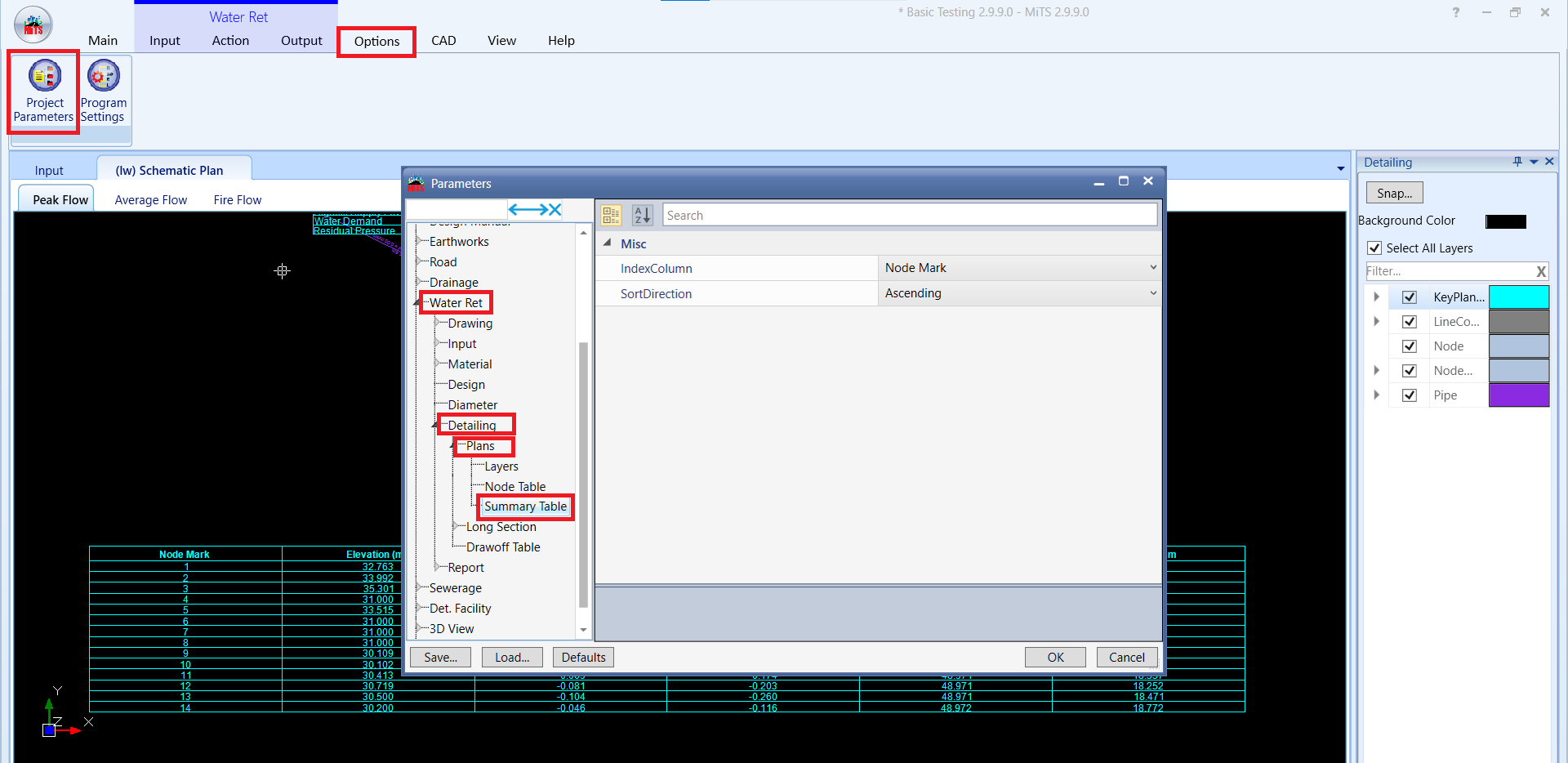The width and height of the screenshot is (1568, 763).
Task: Maximize the Parameters dialog
Action: [x=1124, y=181]
